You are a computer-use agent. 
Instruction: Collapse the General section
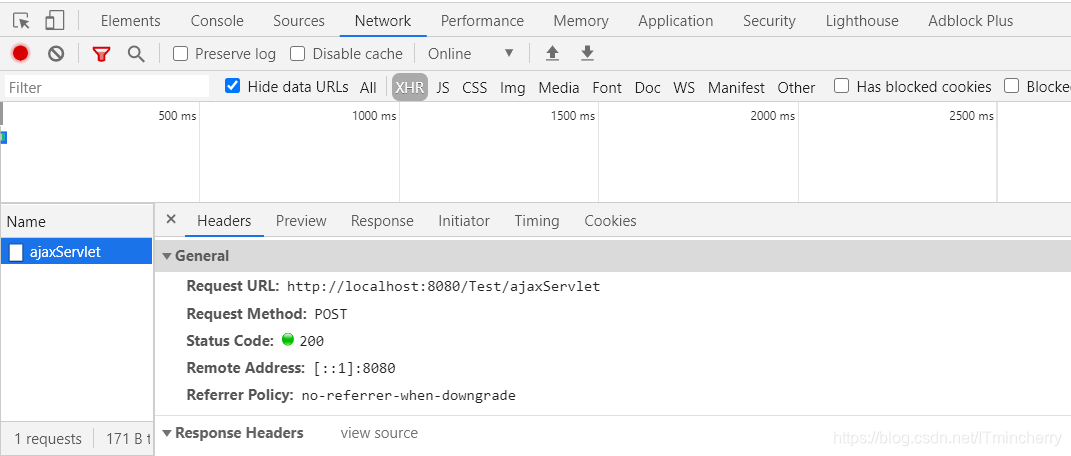(x=167, y=256)
